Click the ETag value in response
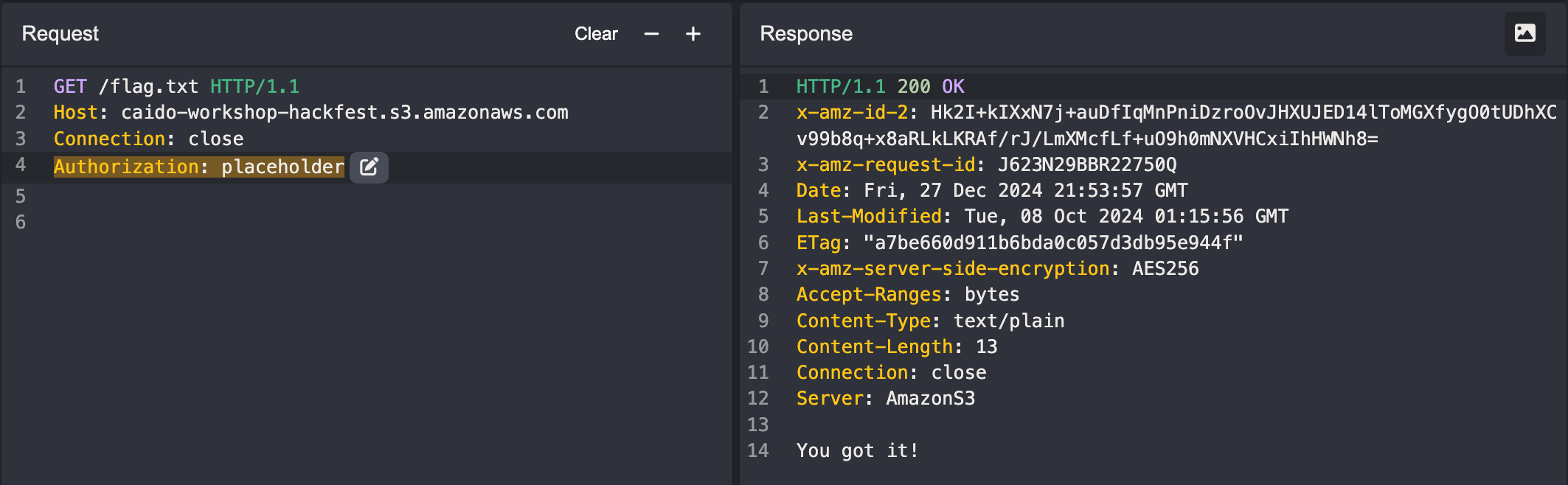Image resolution: width=1568 pixels, height=485 pixels. click(1053, 242)
